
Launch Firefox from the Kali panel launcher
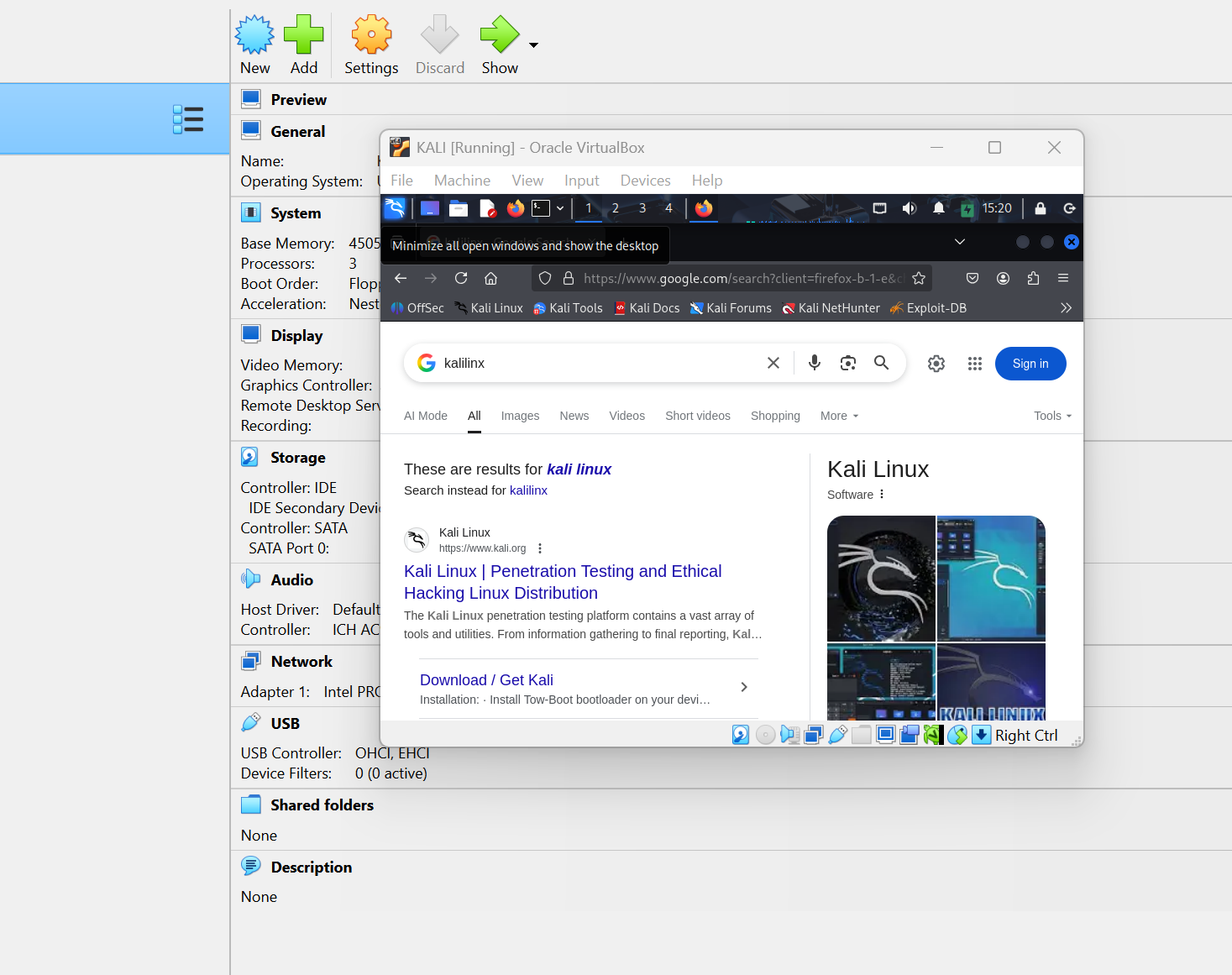tap(516, 208)
